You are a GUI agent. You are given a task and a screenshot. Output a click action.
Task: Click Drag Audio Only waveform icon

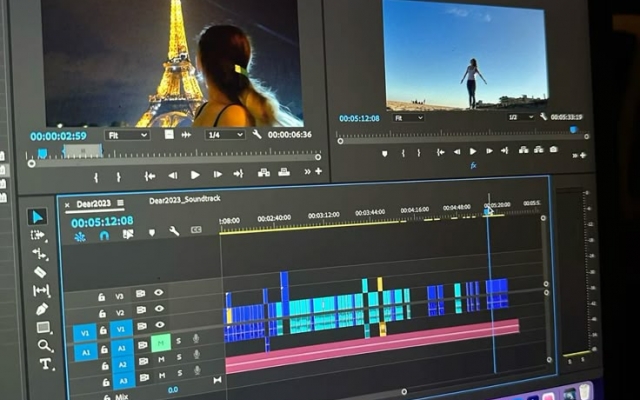(187, 135)
